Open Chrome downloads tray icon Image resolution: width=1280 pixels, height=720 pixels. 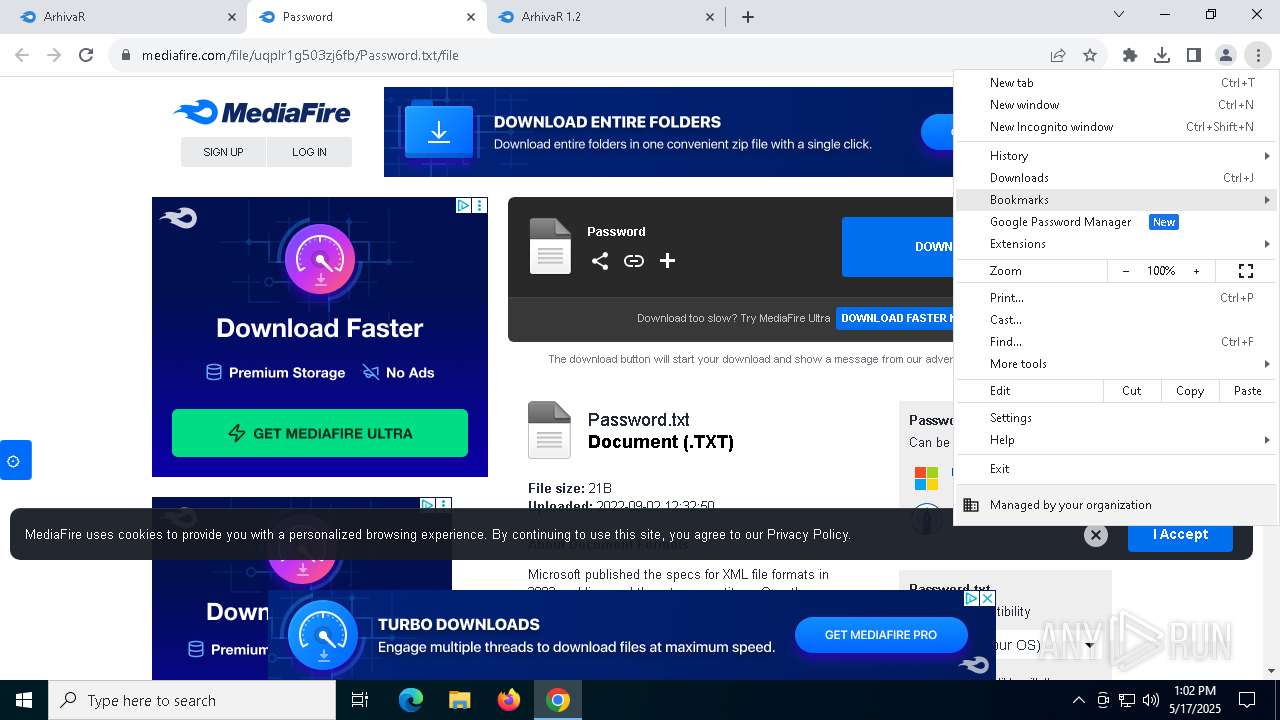[x=1162, y=55]
